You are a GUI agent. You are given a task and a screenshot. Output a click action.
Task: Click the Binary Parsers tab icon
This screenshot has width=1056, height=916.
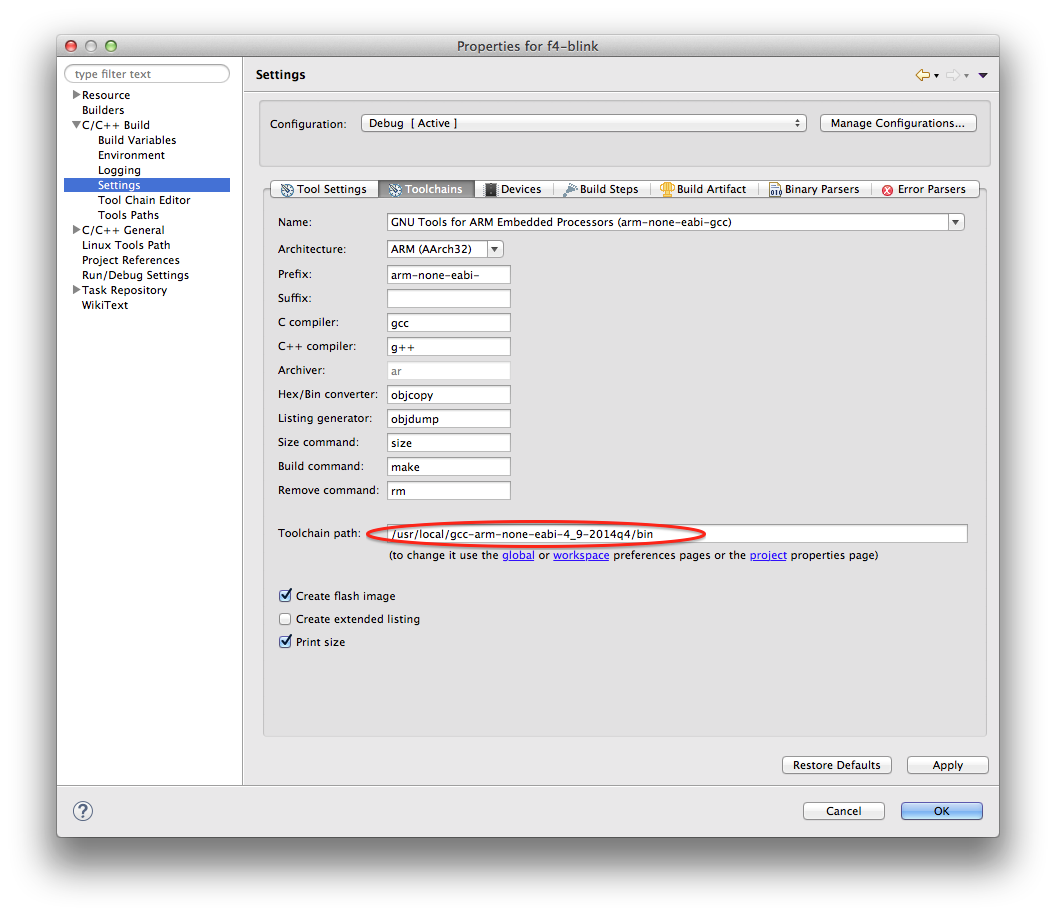coord(773,189)
